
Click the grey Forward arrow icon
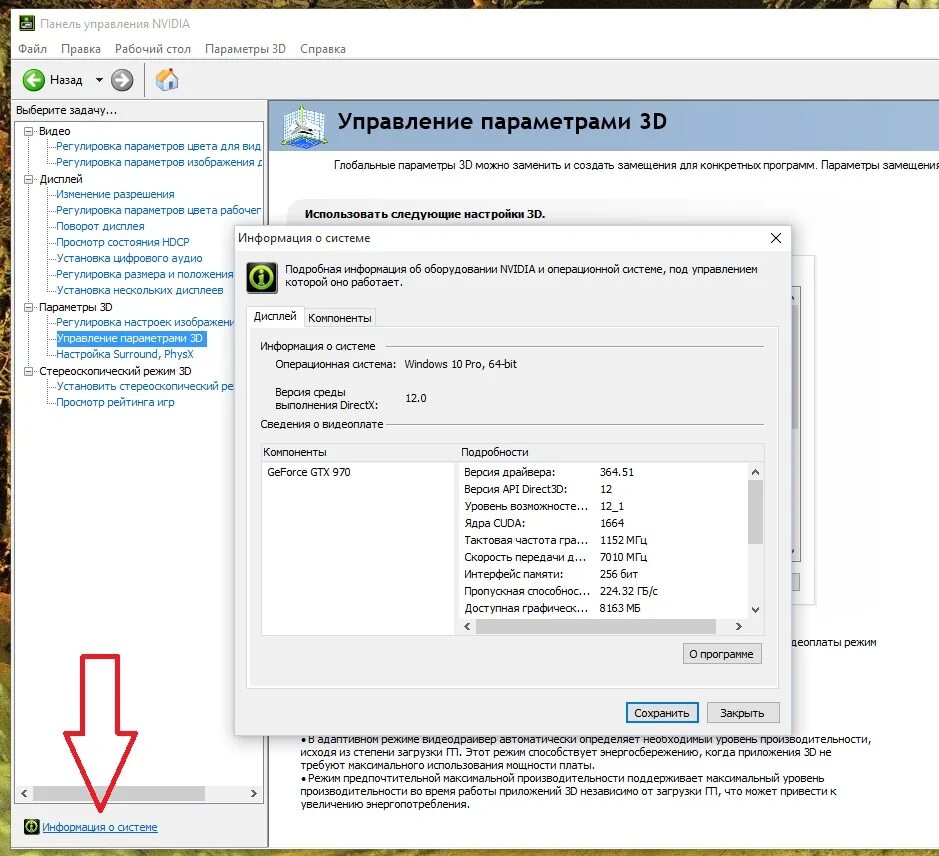click(x=122, y=80)
